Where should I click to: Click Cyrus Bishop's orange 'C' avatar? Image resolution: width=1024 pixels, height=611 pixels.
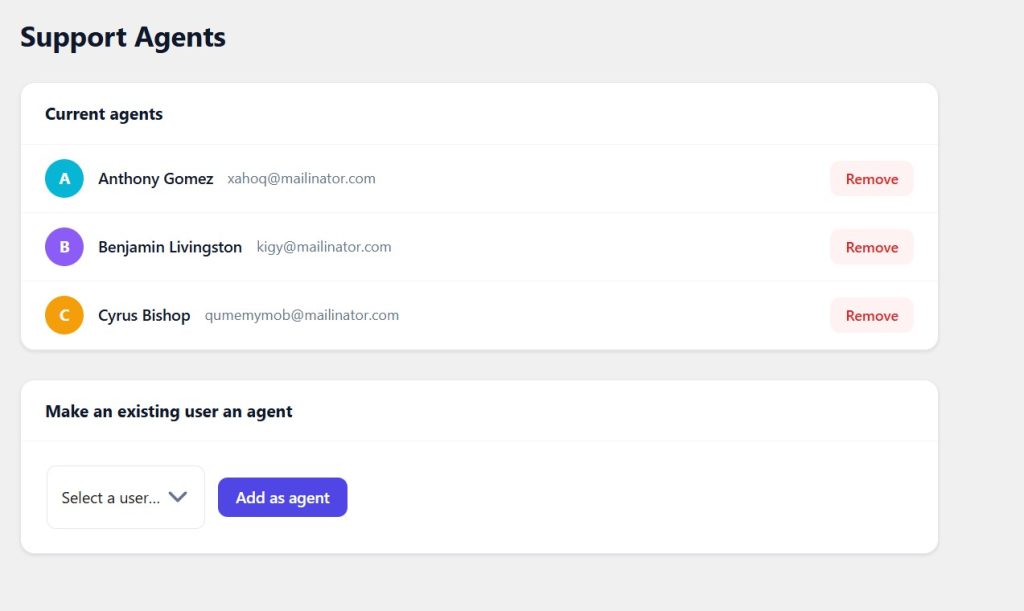pyautogui.click(x=64, y=315)
